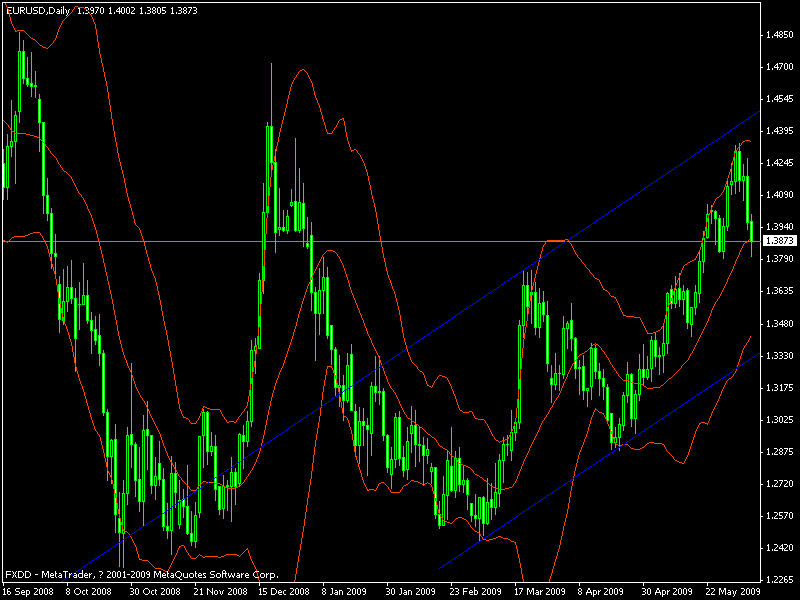Image resolution: width=800 pixels, height=600 pixels.
Task: Select the current price label 1.3873
Action: pos(779,241)
